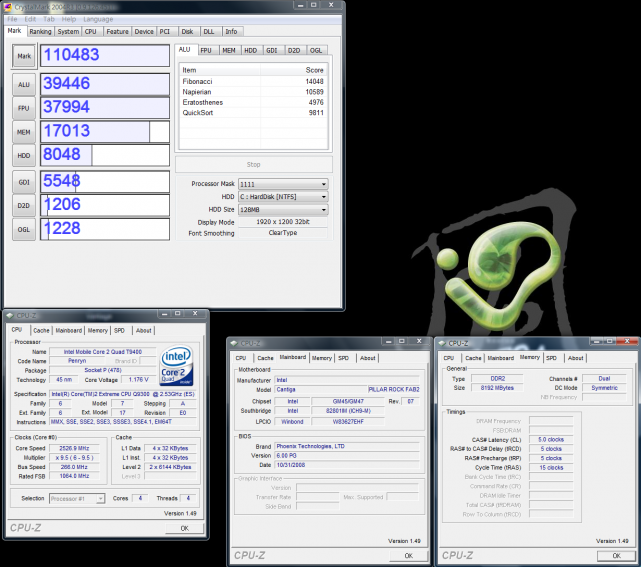641x567 pixels.
Task: Open the Help menu in CrystalMark
Action: click(x=69, y=19)
